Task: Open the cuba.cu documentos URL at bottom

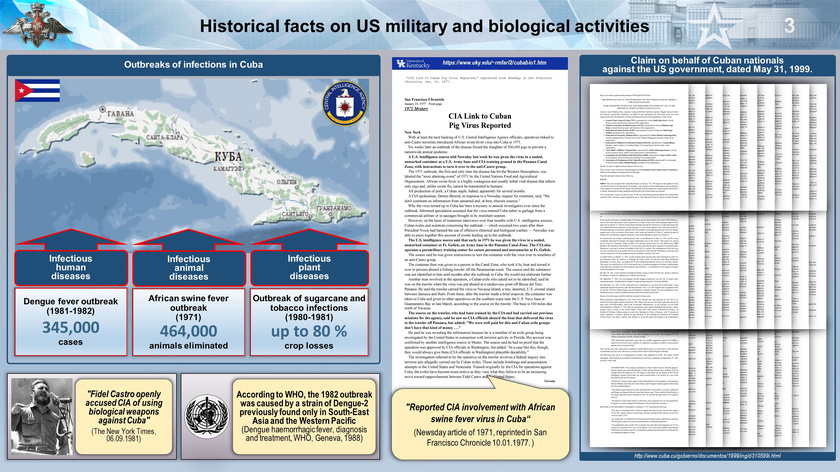Action: pyautogui.click(x=707, y=456)
